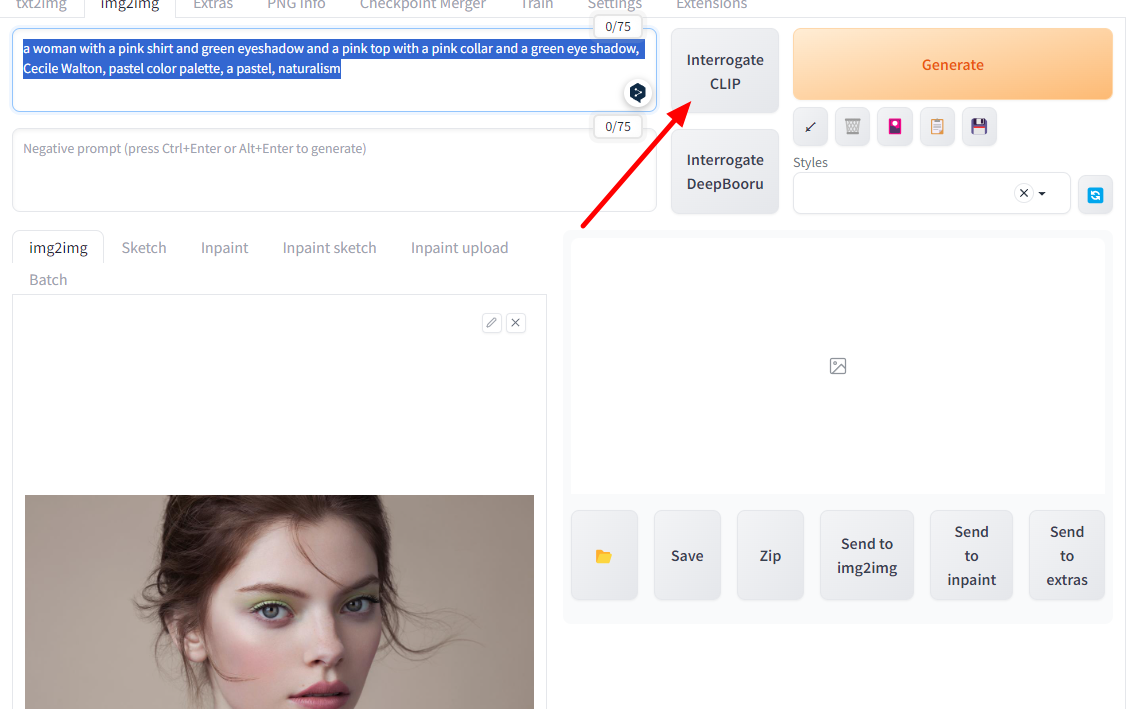
Task: Click the Save button
Action: [687, 555]
